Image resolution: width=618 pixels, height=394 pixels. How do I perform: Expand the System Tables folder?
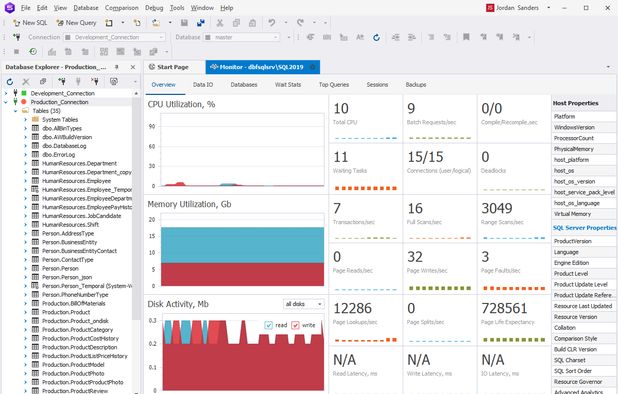(x=25, y=119)
